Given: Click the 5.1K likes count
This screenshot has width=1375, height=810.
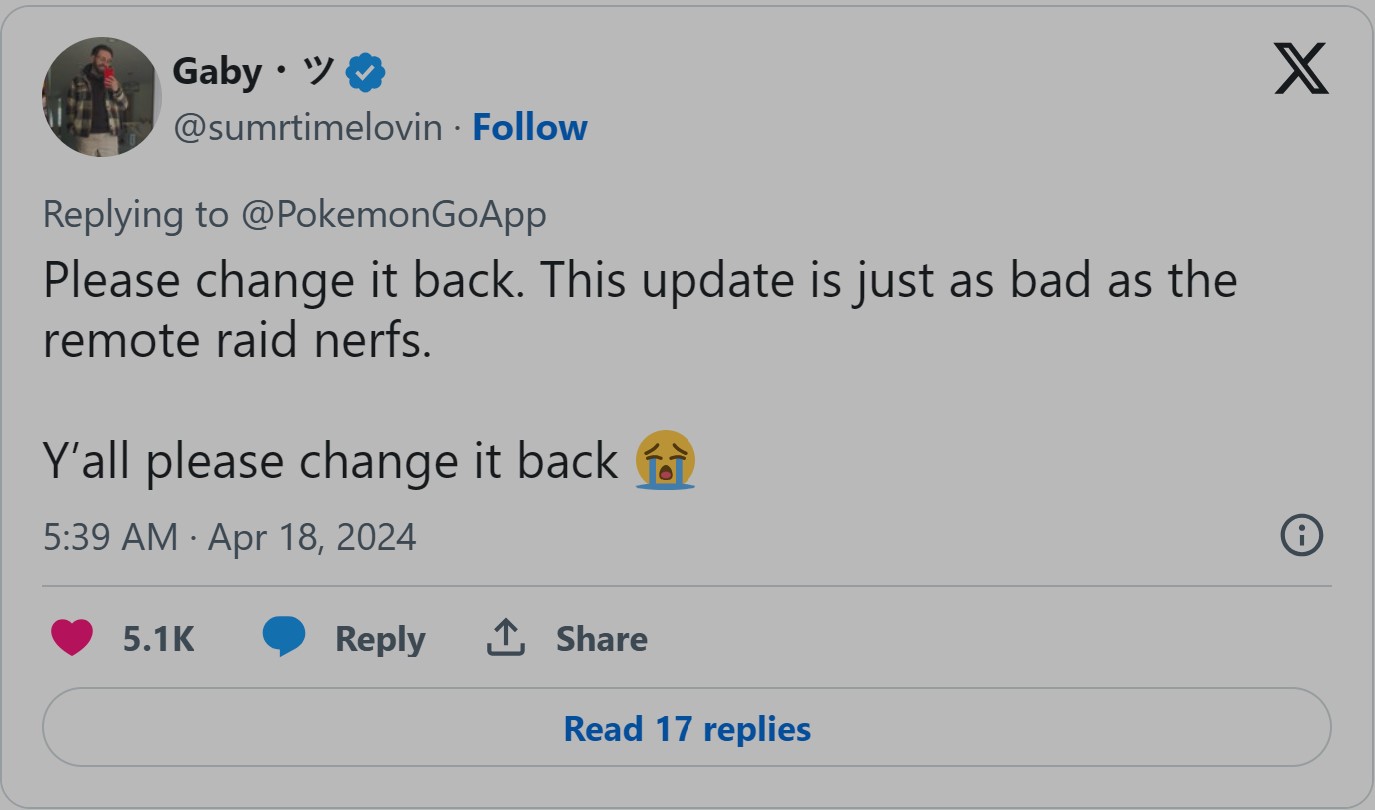Looking at the screenshot, I should tap(158, 638).
